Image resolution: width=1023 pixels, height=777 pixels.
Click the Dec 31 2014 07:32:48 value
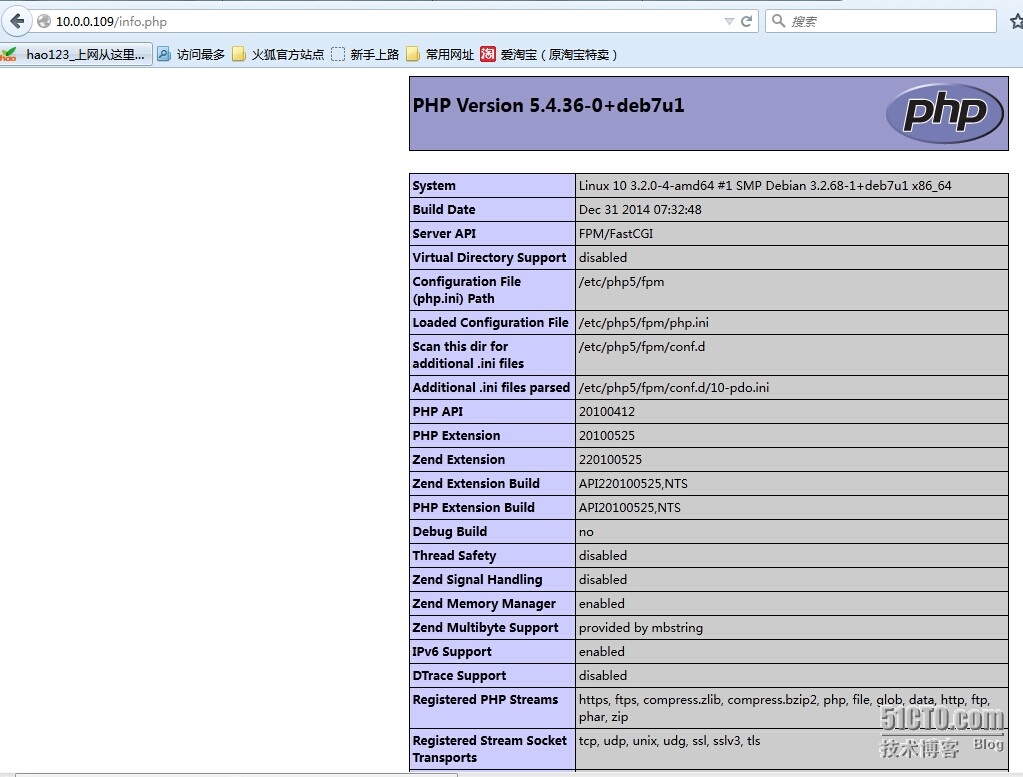(x=640, y=209)
